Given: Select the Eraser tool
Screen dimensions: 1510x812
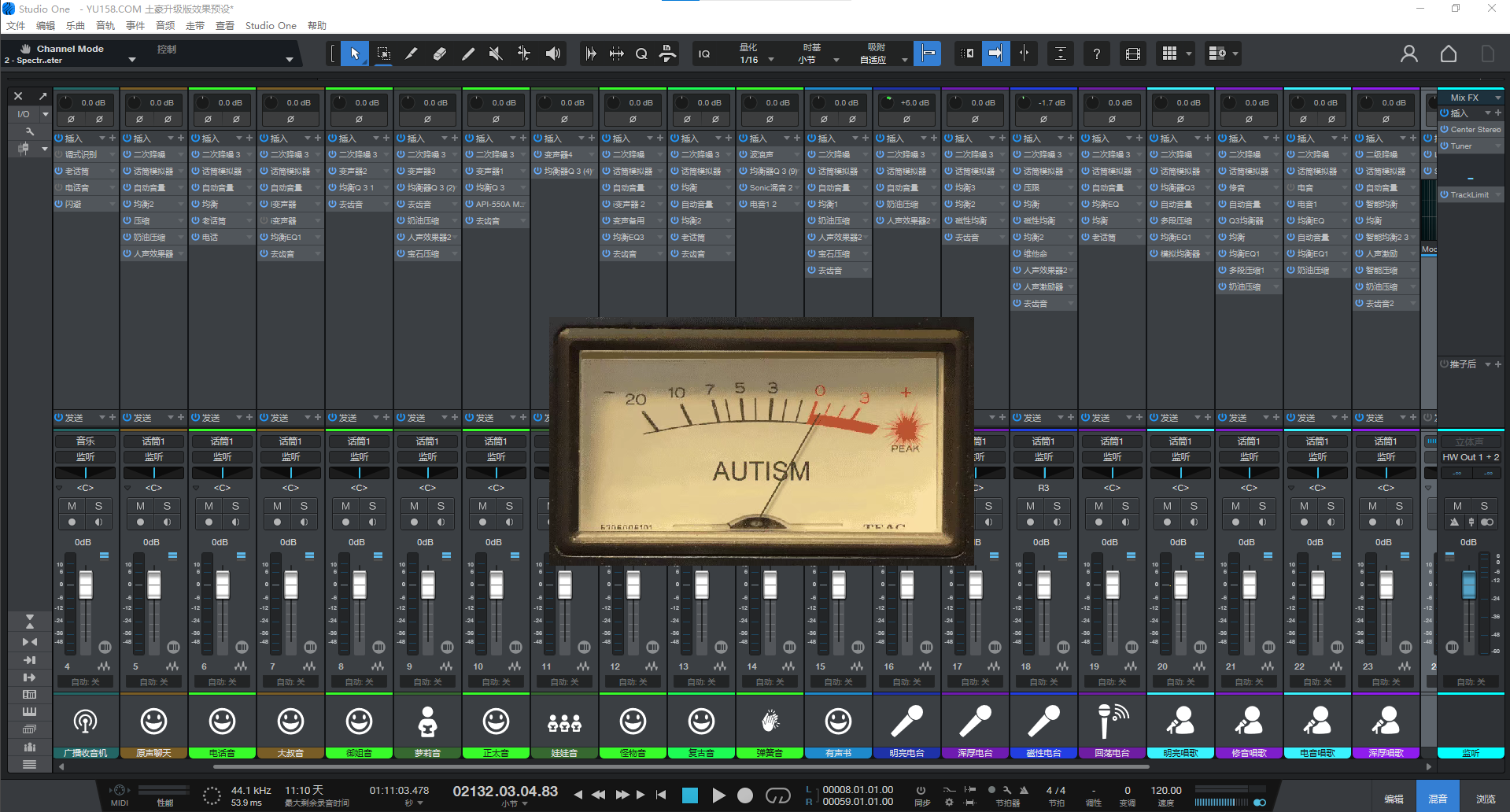Looking at the screenshot, I should [x=440, y=54].
